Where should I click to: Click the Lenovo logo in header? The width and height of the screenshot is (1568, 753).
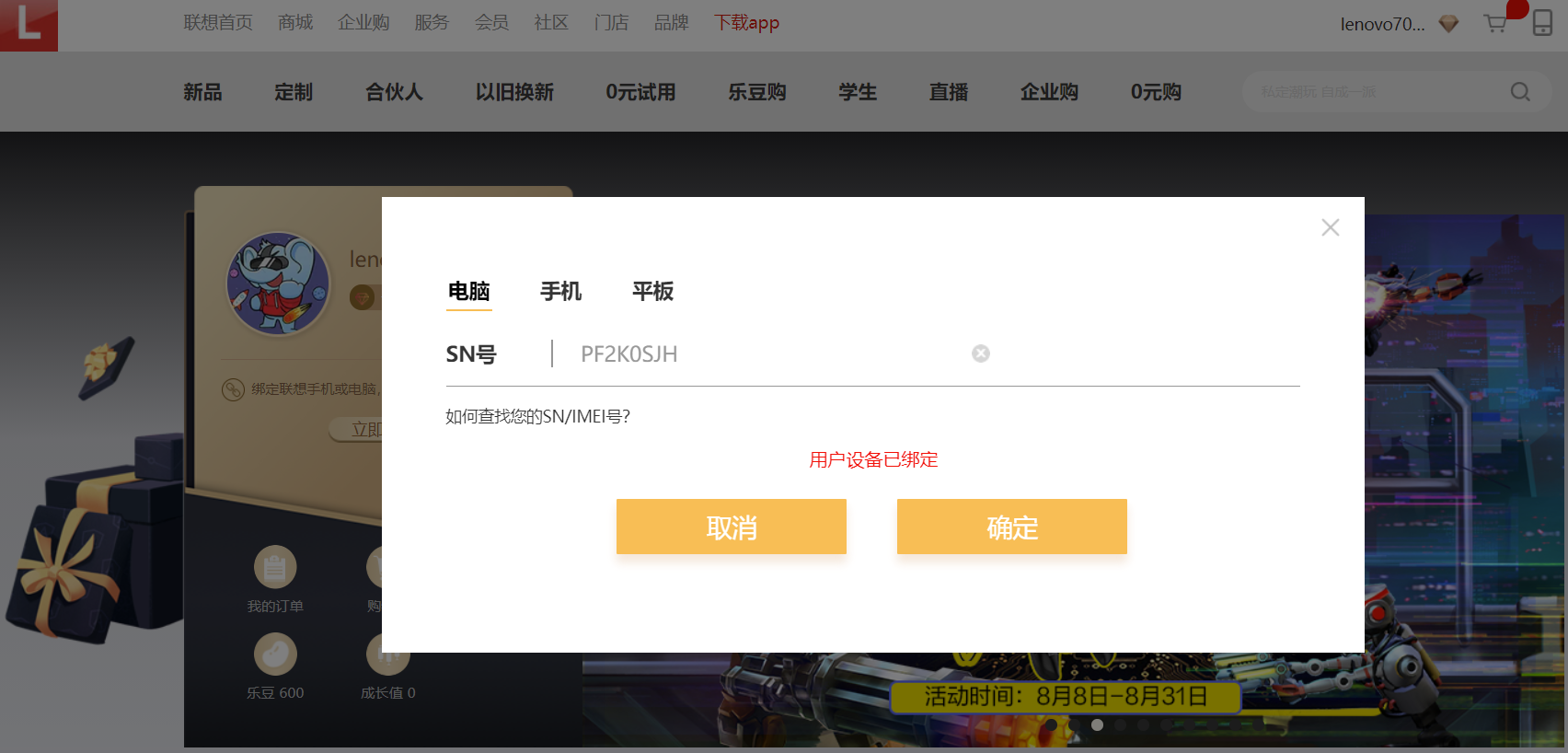[x=29, y=25]
